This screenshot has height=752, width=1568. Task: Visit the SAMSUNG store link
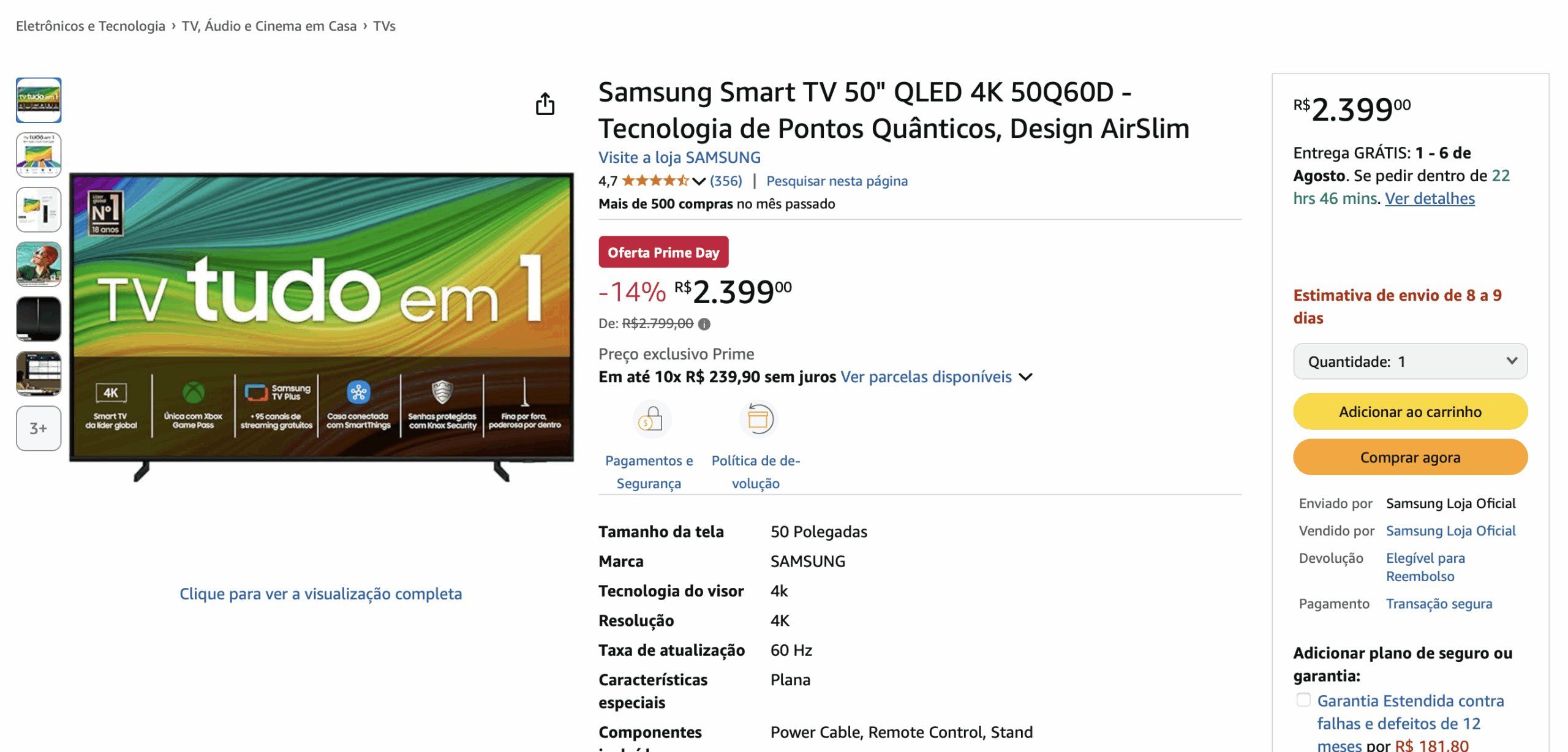coord(679,157)
